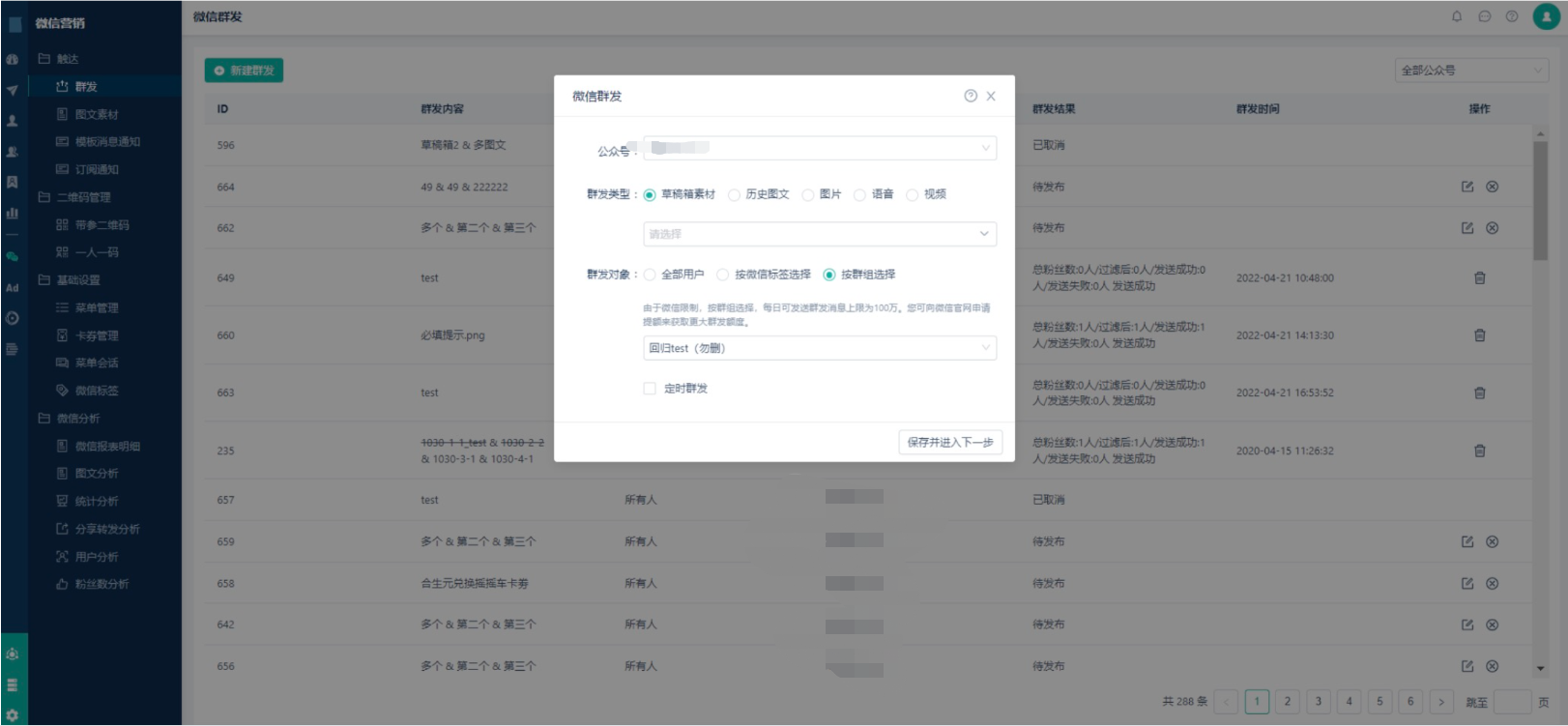Open the 回归test（勿删）group dropdown

(x=820, y=348)
